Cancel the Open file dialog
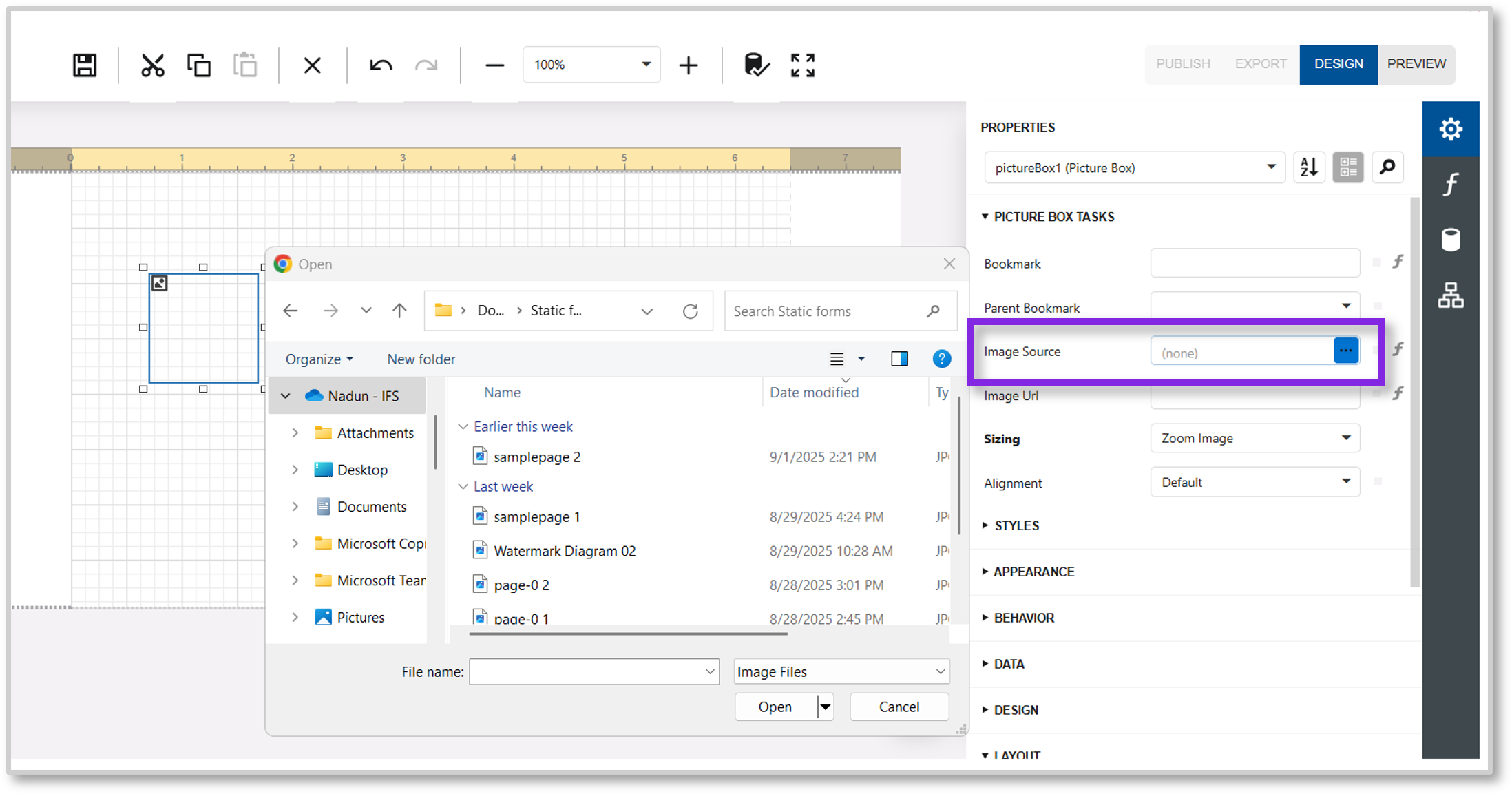1512x794 pixels. (899, 707)
